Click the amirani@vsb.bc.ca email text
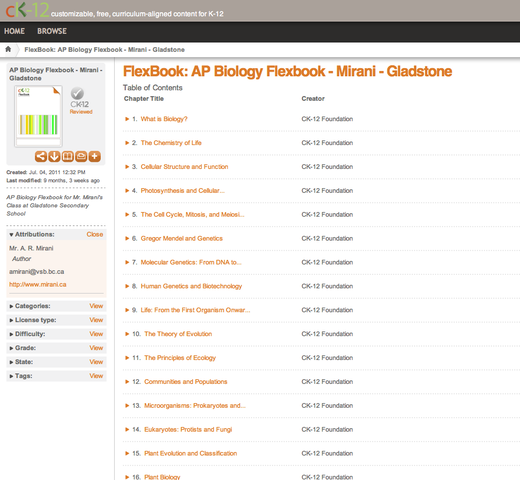Screen dimensions: 520x480 [37, 272]
